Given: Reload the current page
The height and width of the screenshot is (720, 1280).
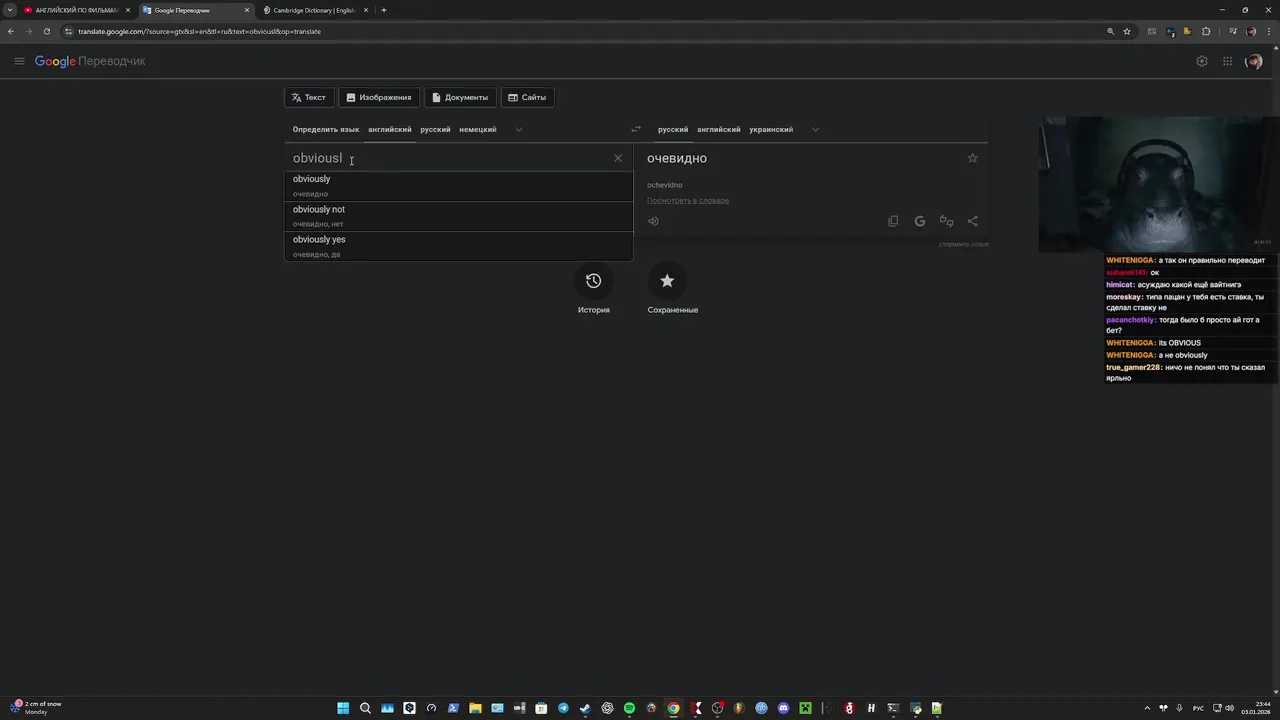Looking at the screenshot, I should point(46,31).
